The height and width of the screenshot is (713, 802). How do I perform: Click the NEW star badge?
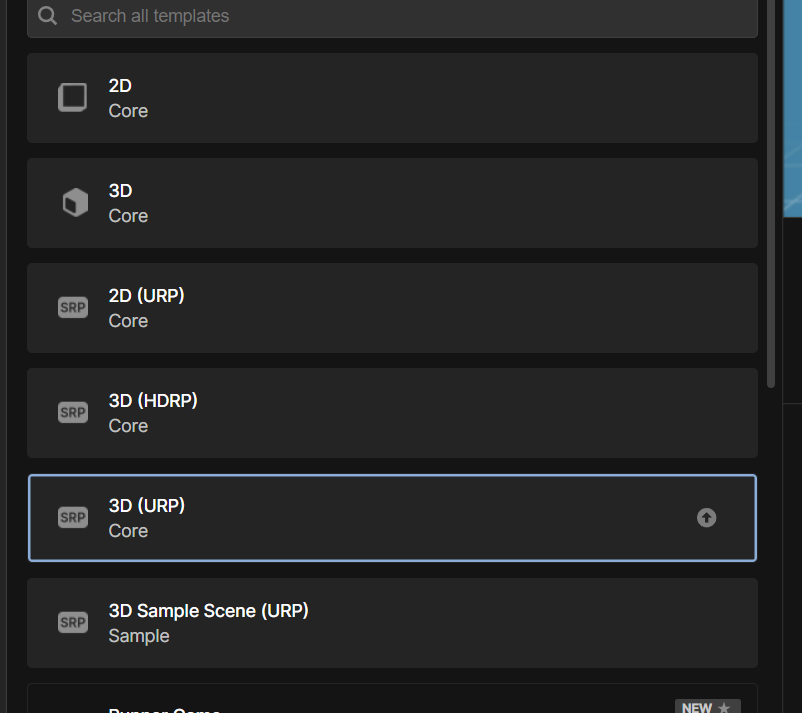pyautogui.click(x=707, y=706)
